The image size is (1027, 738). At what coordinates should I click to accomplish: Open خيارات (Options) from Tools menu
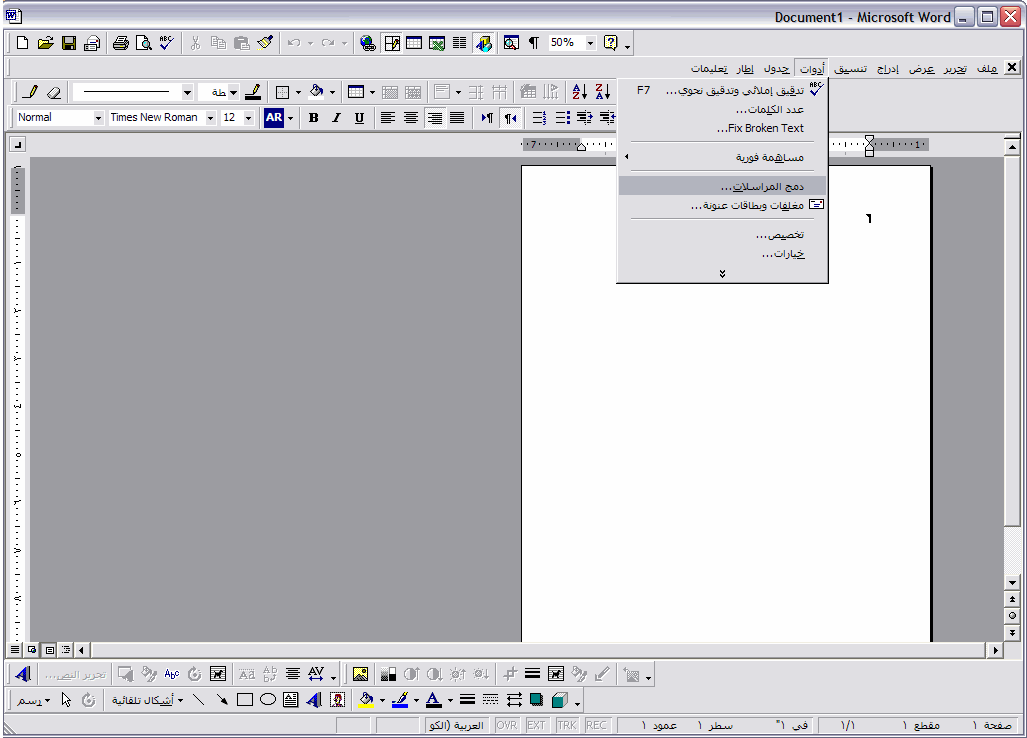pos(722,253)
